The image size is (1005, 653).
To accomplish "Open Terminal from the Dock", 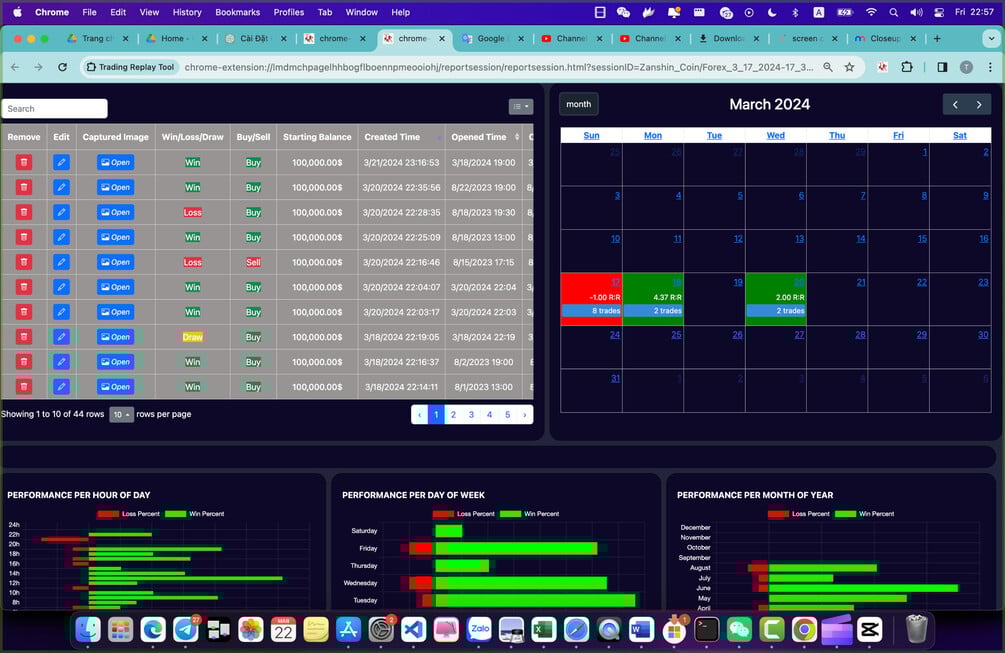I will pos(706,630).
